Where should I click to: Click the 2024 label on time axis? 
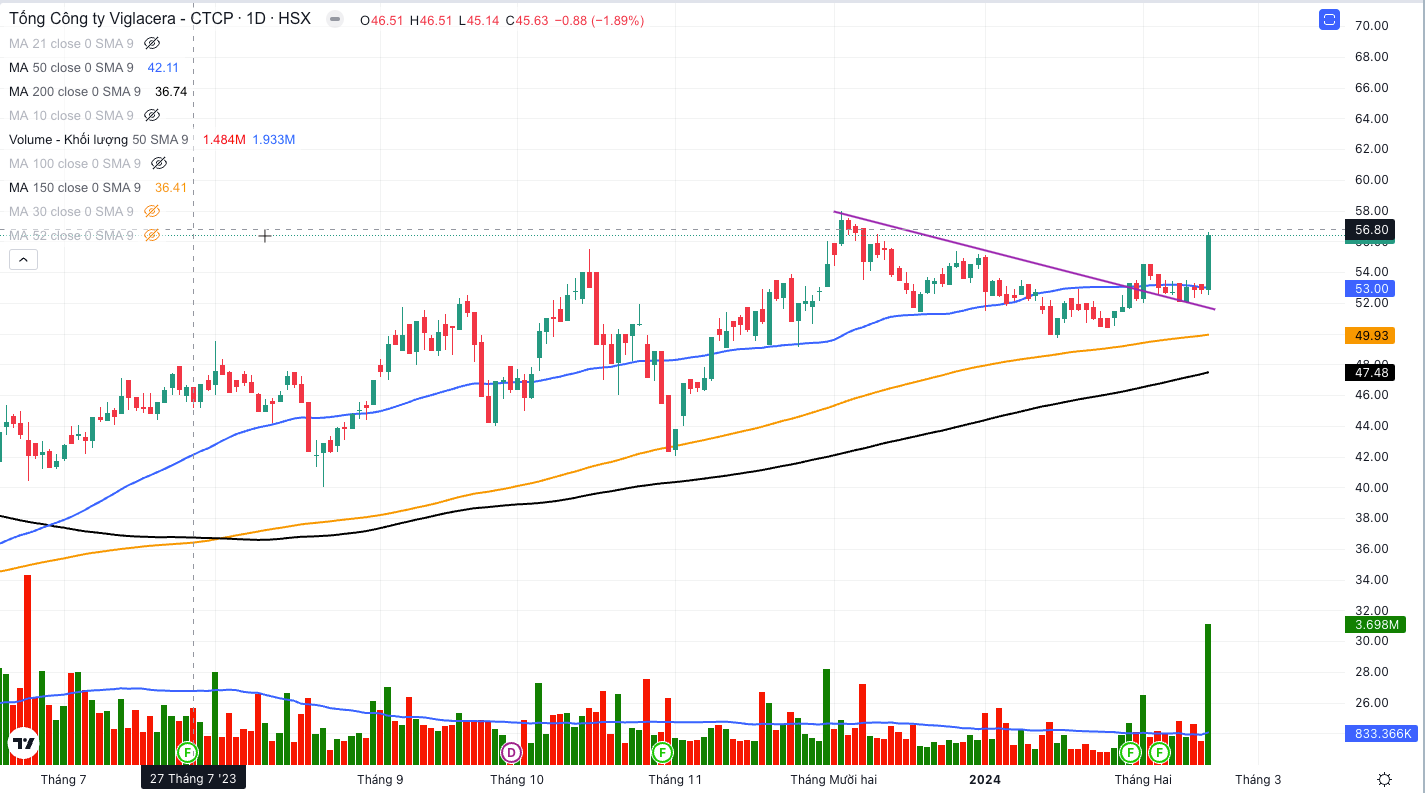[x=985, y=779]
